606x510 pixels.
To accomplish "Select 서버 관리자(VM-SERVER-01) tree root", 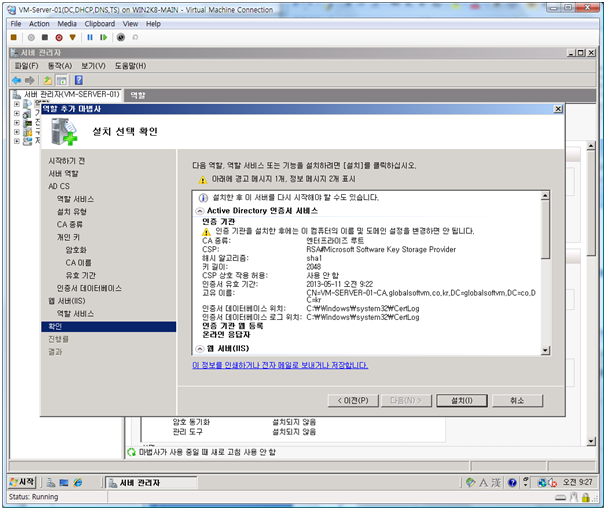I will [x=71, y=94].
